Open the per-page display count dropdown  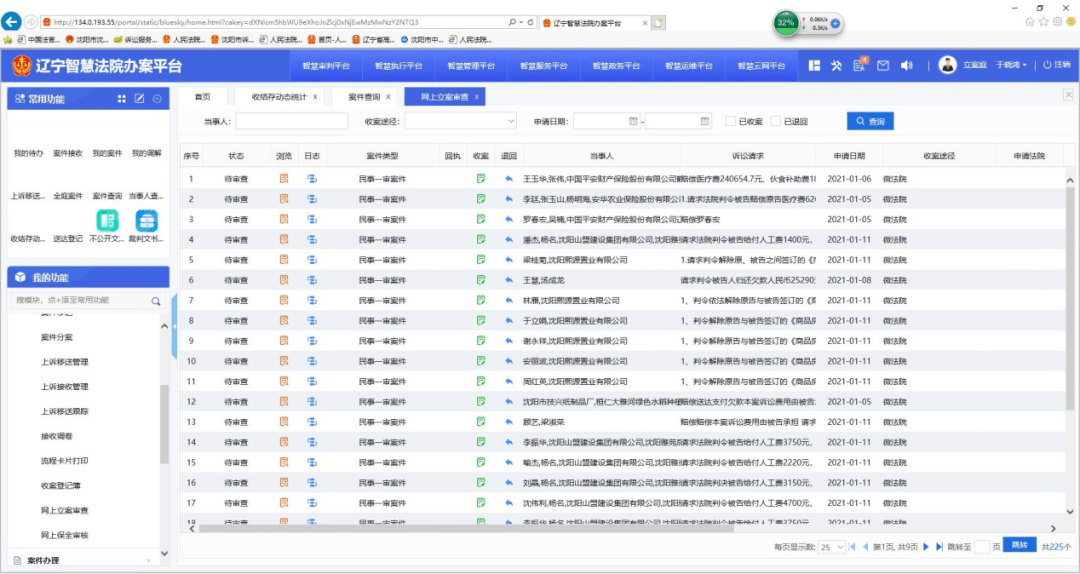coord(832,547)
